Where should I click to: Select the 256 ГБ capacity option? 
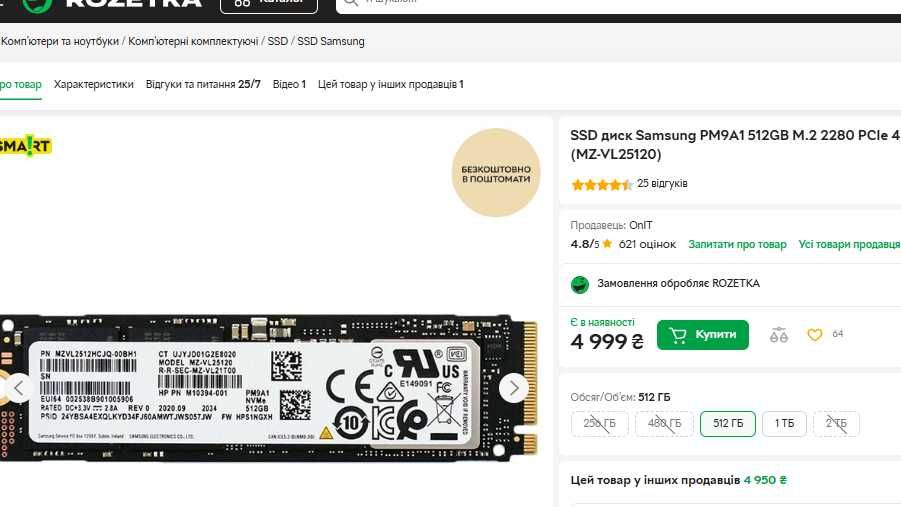600,424
